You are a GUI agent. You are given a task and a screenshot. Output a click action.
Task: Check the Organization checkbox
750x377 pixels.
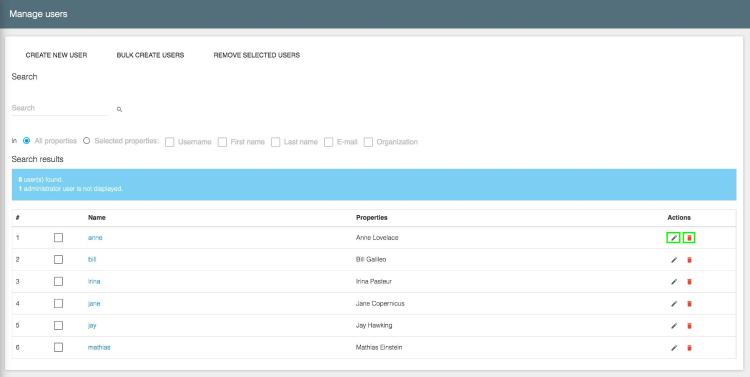click(368, 142)
